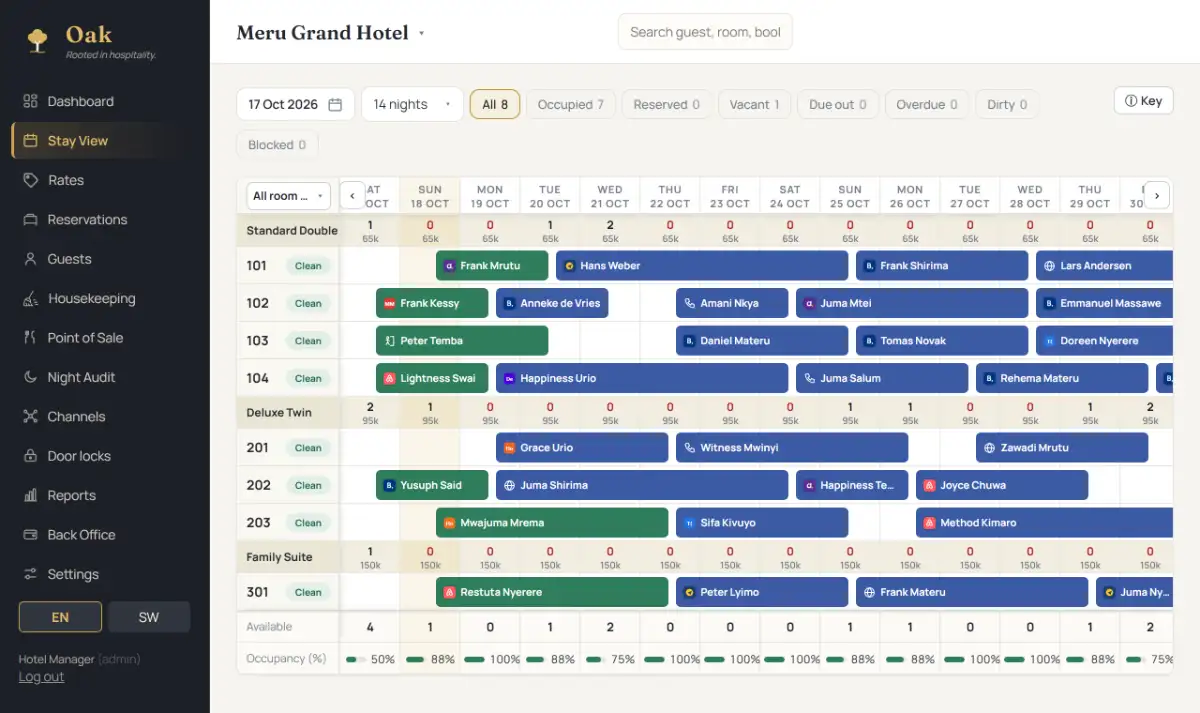Navigate to Night Audit

[100, 377]
